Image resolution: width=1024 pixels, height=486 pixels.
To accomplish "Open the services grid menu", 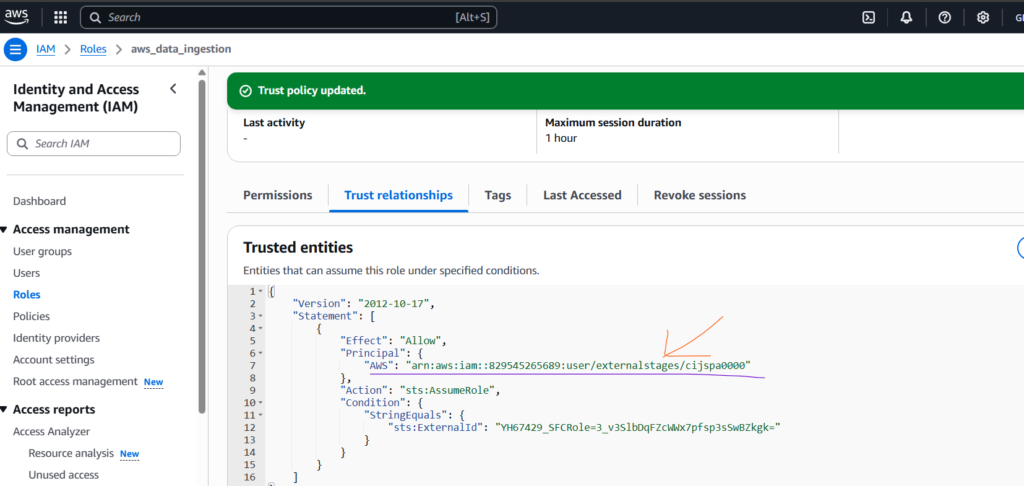I will pos(60,18).
